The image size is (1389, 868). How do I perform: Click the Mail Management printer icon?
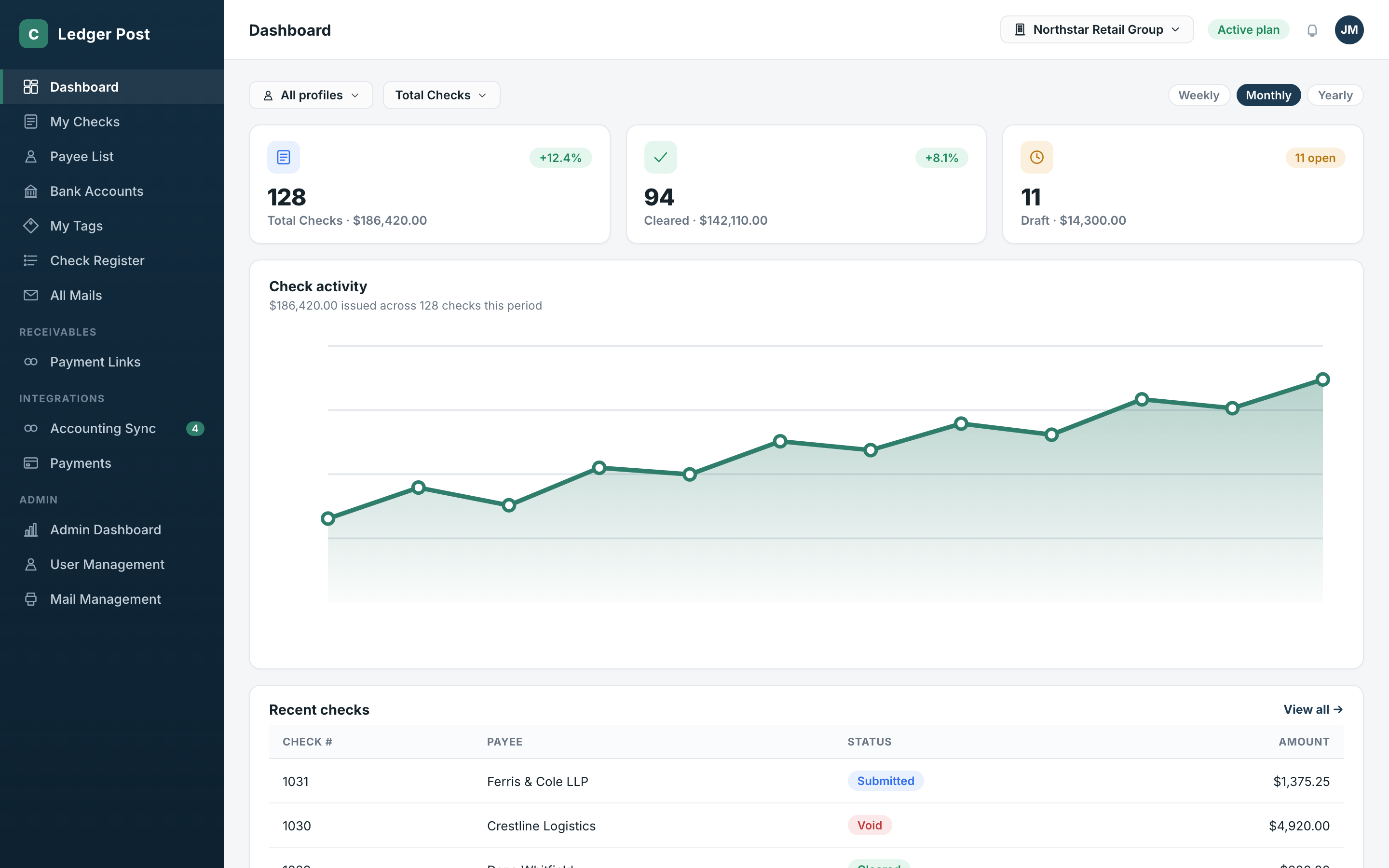click(31, 599)
